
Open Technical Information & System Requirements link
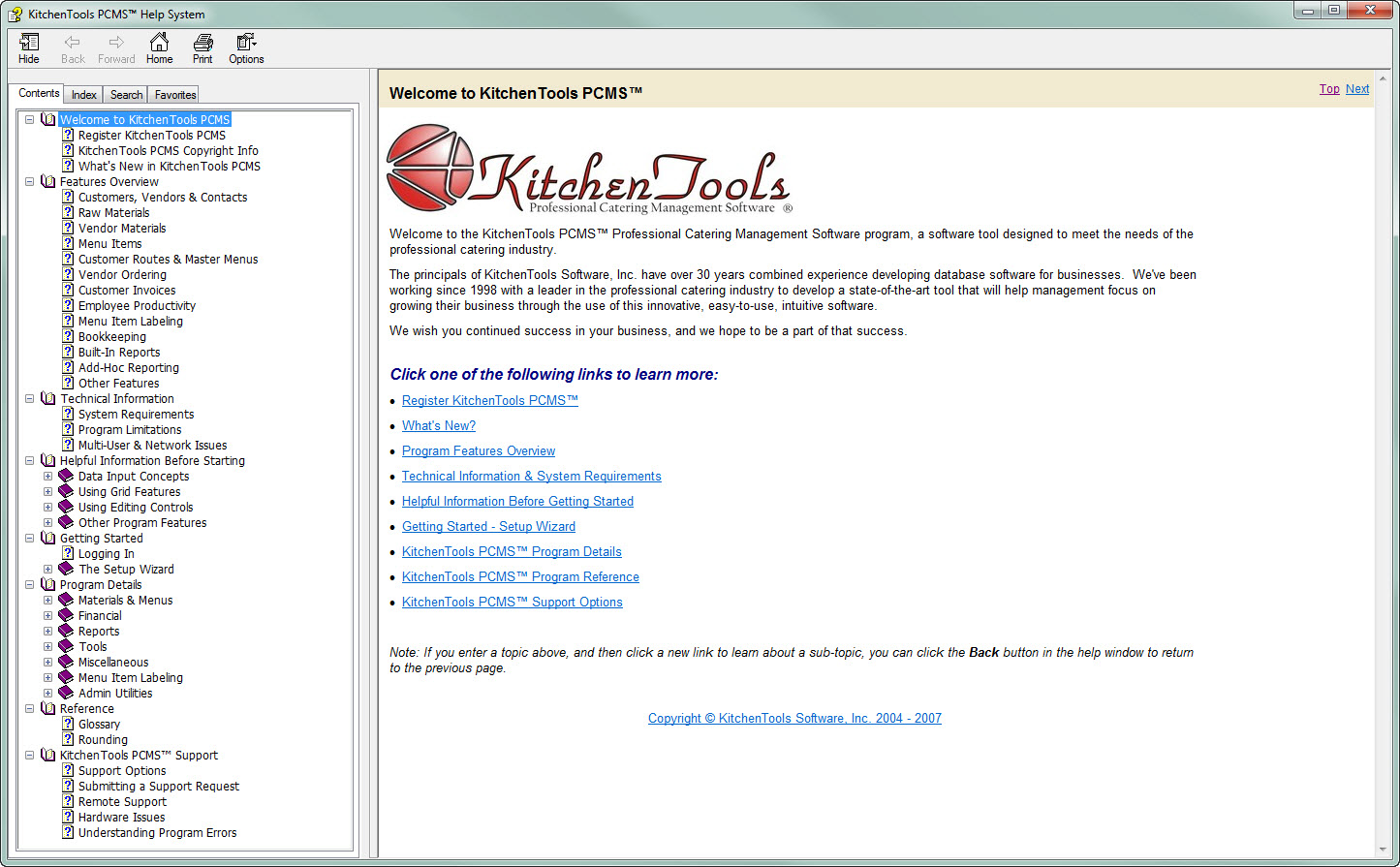tap(532, 476)
